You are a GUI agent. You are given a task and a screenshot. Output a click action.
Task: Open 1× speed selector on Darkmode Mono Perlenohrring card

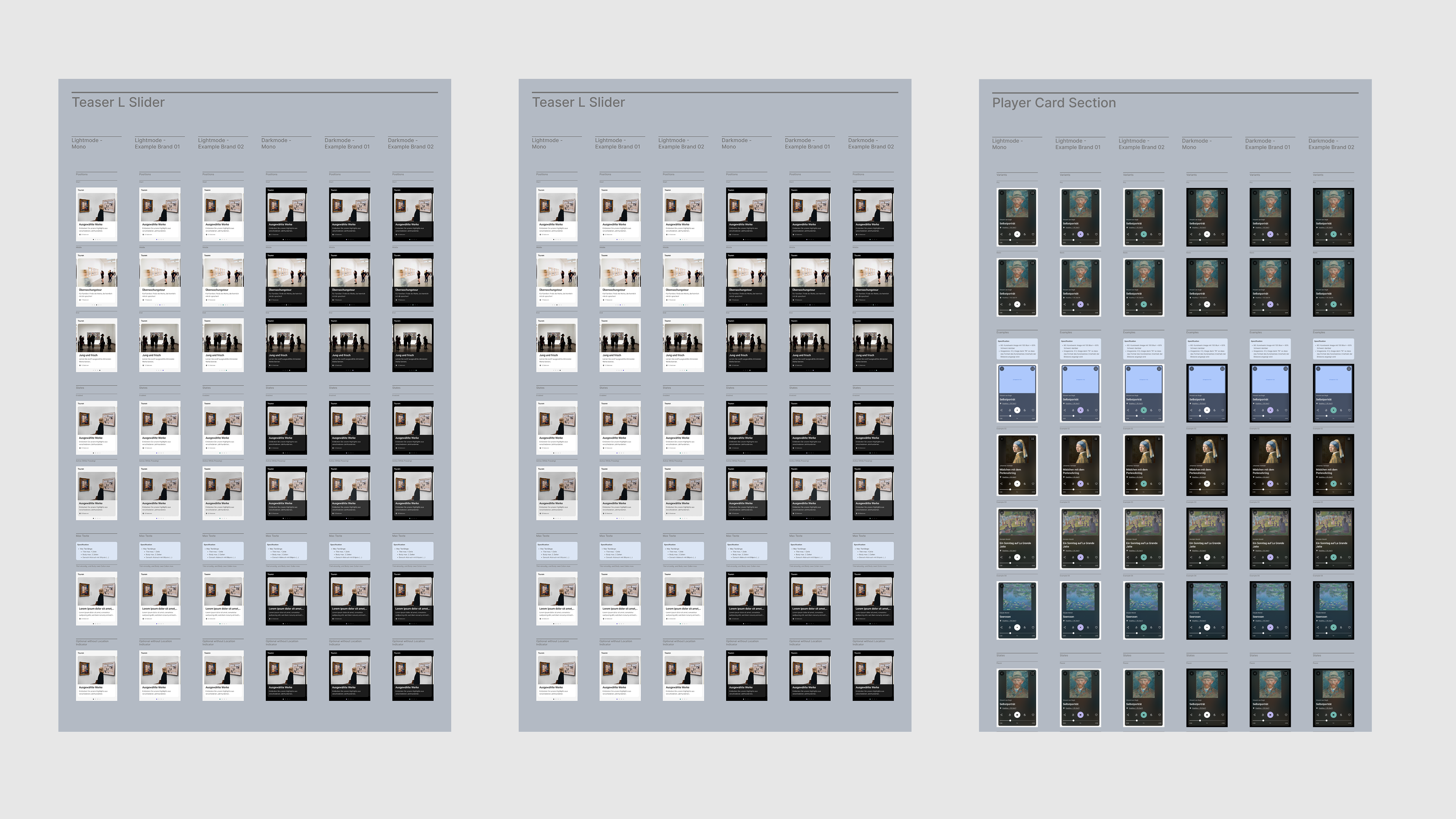pos(1207,492)
